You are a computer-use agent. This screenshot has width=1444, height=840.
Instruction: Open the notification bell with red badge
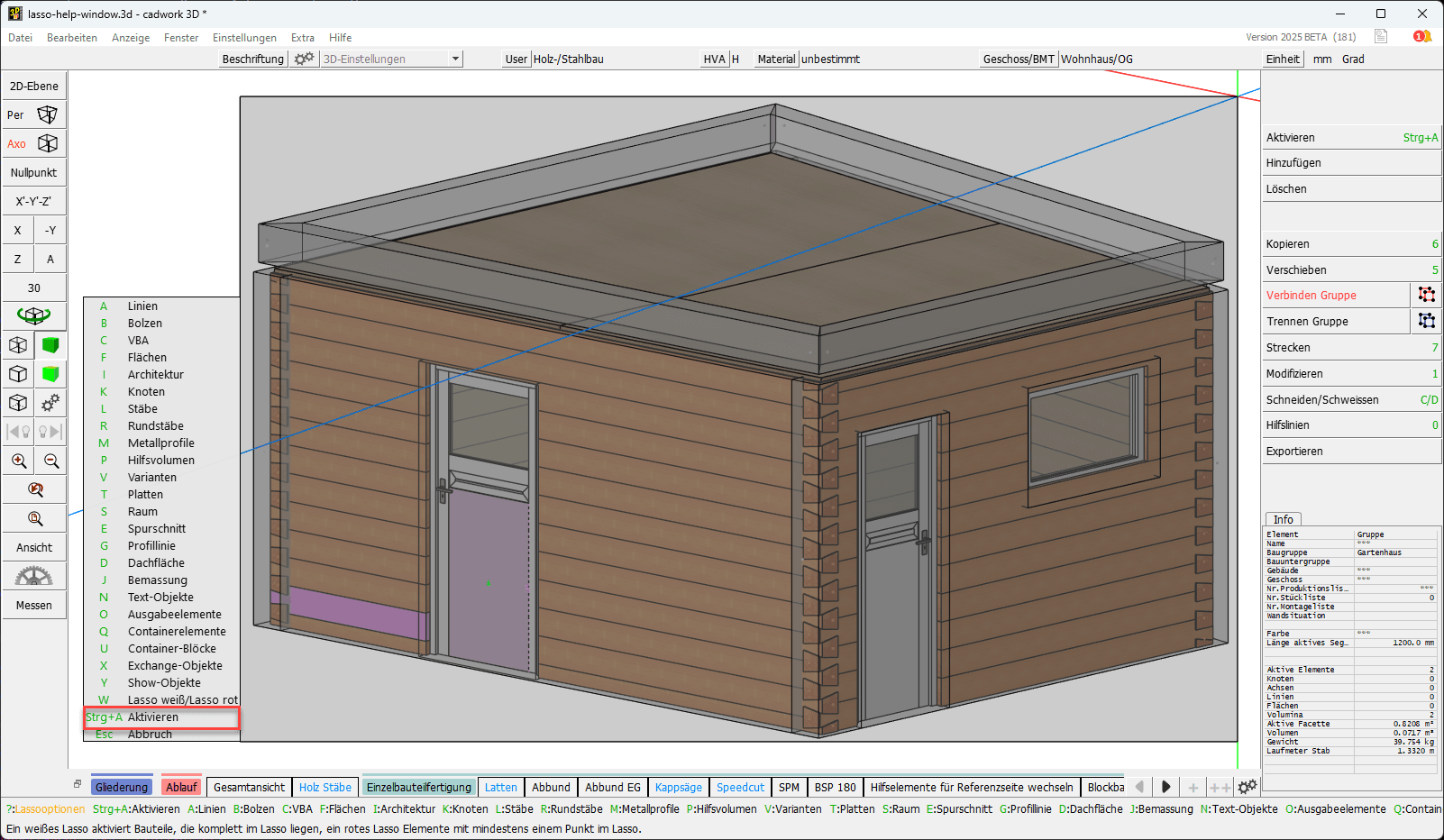click(1422, 37)
